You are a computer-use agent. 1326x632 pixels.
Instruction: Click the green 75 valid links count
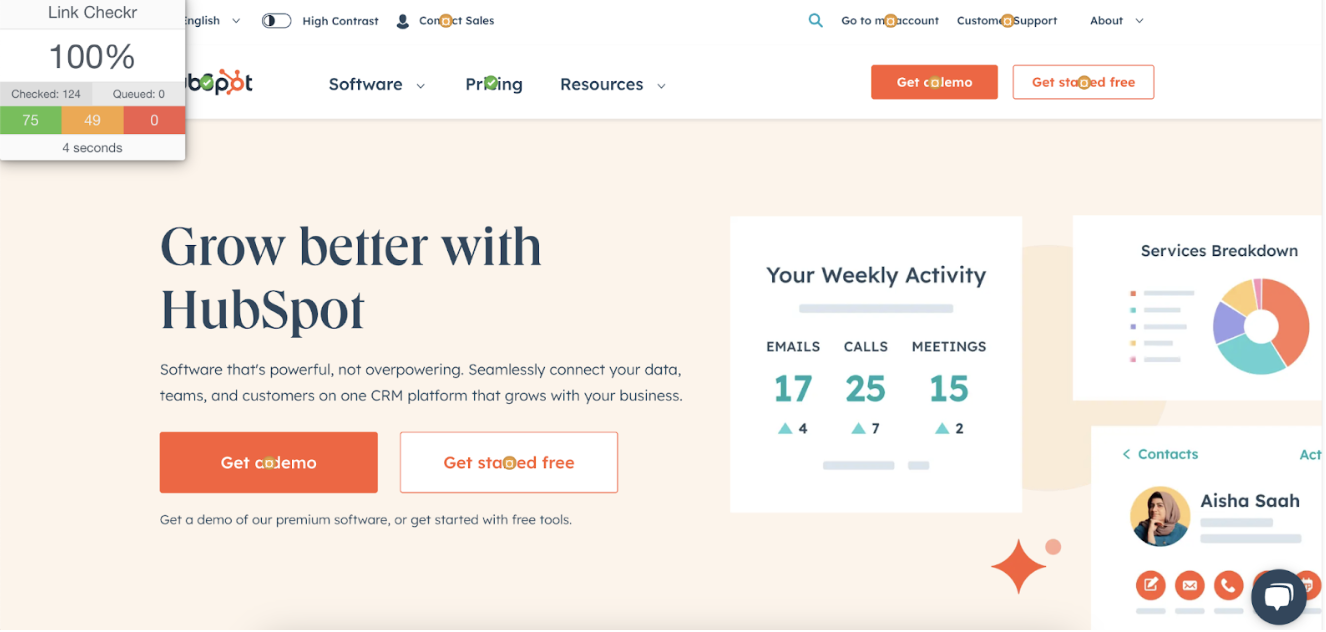point(31,120)
